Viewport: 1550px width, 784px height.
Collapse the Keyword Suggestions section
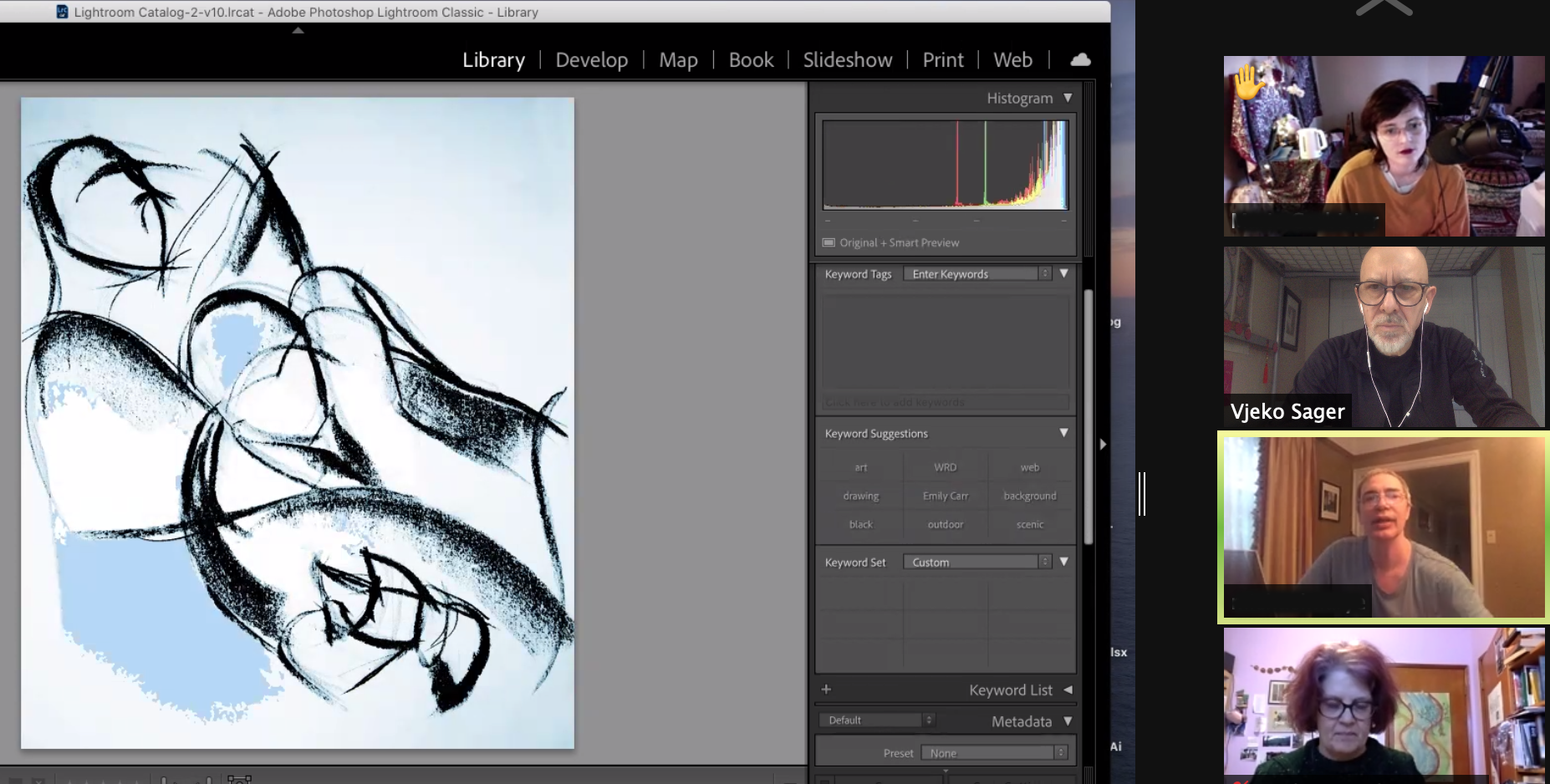tap(1063, 433)
